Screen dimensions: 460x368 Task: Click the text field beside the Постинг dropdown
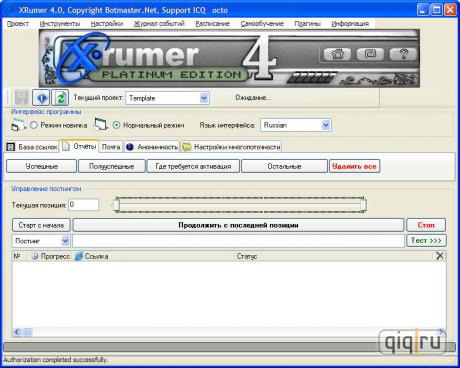(x=238, y=241)
